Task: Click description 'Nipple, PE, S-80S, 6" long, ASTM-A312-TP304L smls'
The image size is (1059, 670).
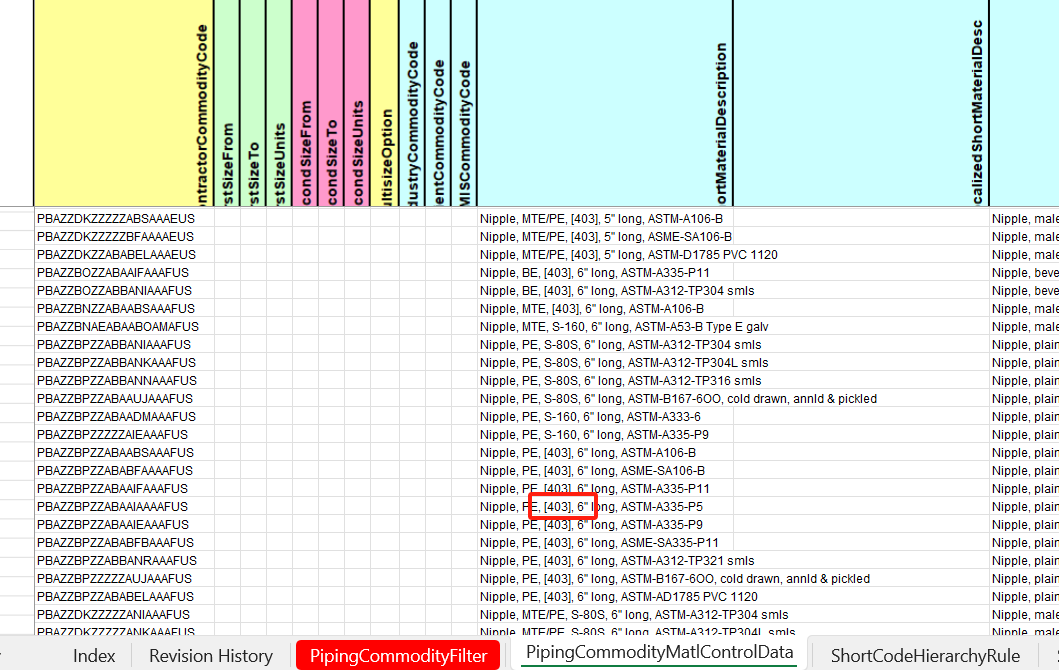Action: (624, 363)
